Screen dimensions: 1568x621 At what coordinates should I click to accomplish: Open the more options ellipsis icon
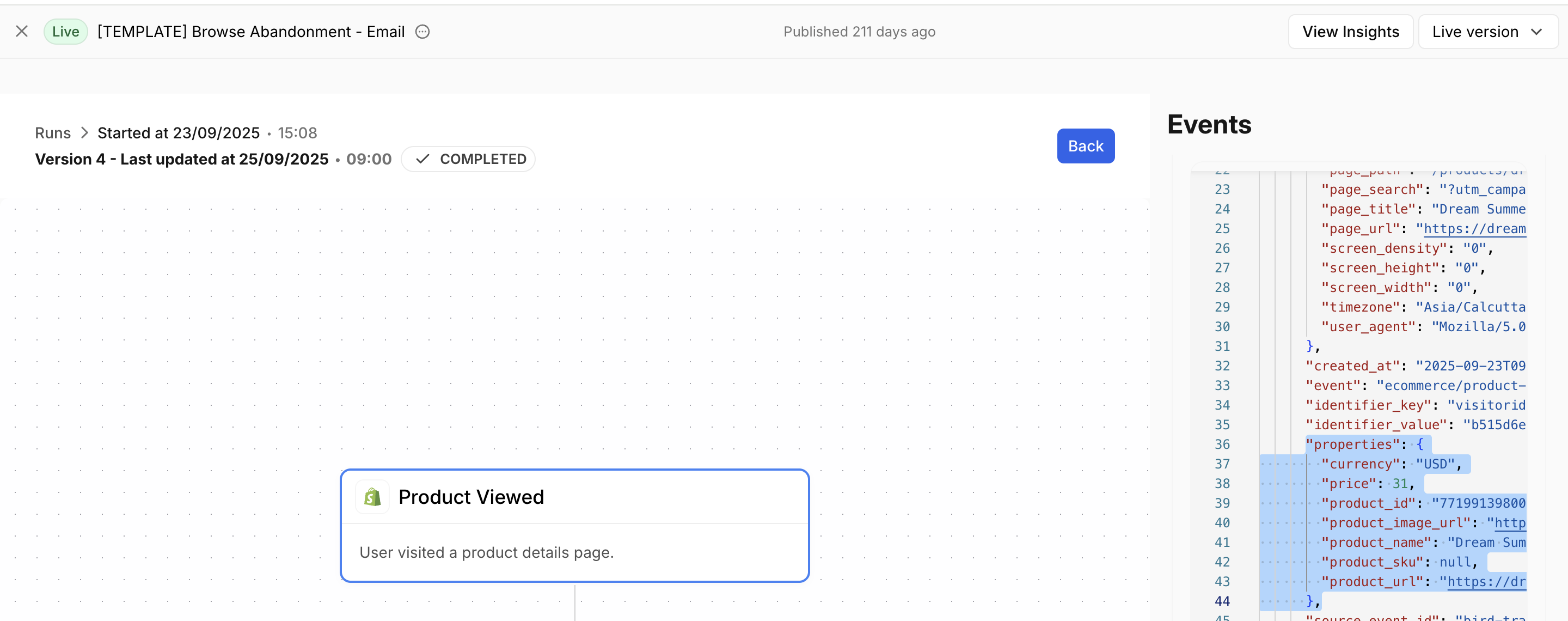point(422,32)
